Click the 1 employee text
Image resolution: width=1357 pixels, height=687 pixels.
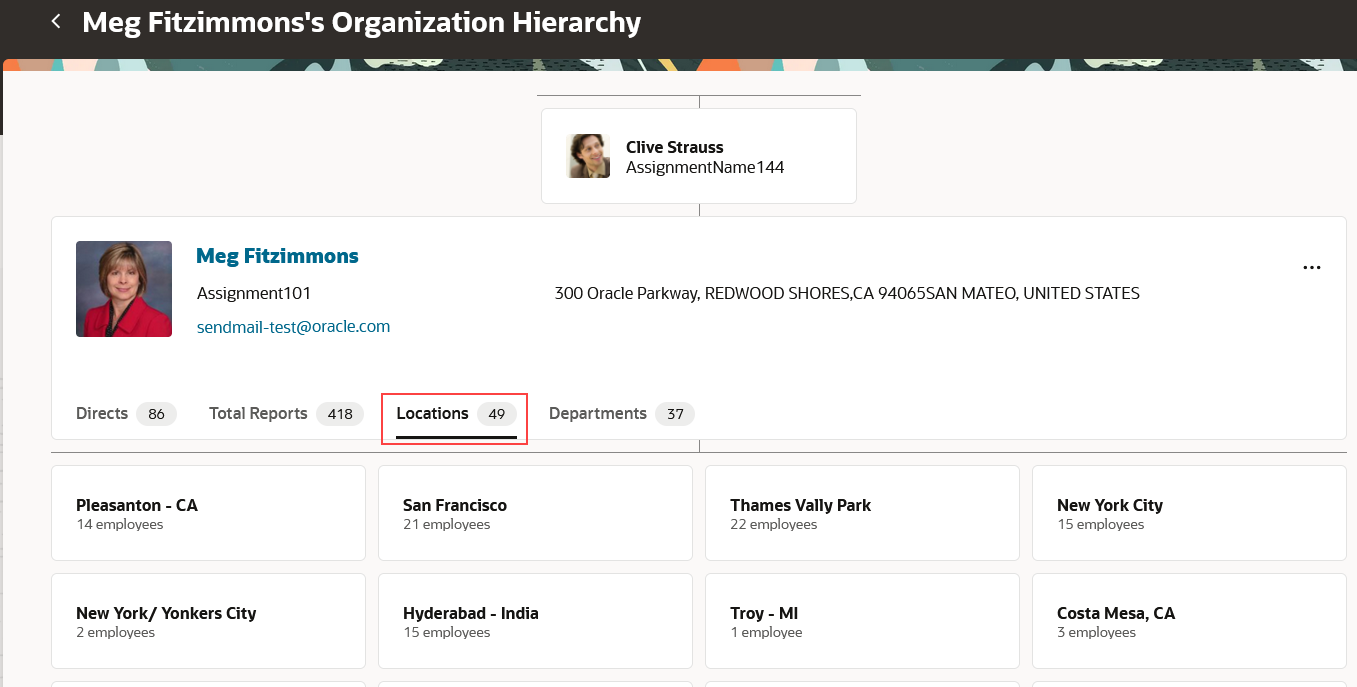coord(766,632)
